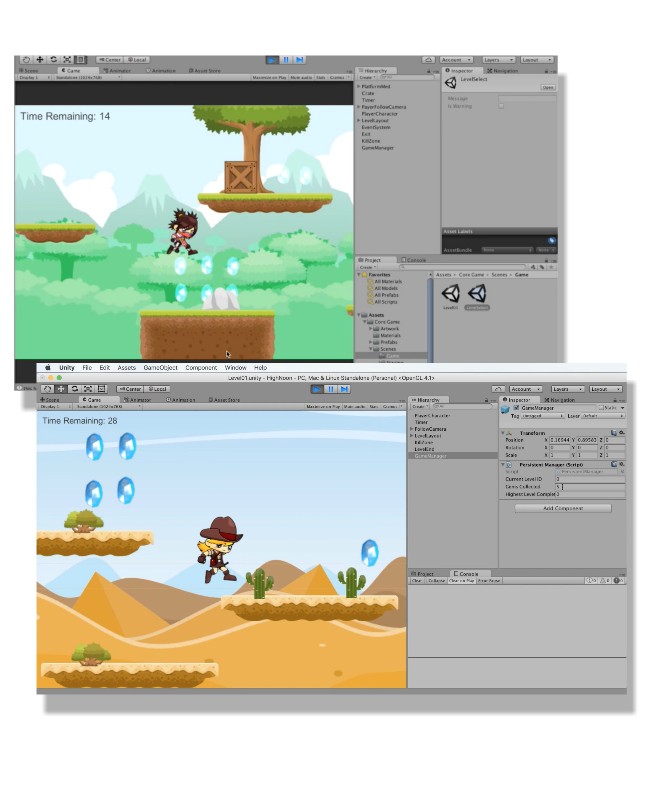Select GameManager in the lower Hierarchy list

(x=431, y=456)
